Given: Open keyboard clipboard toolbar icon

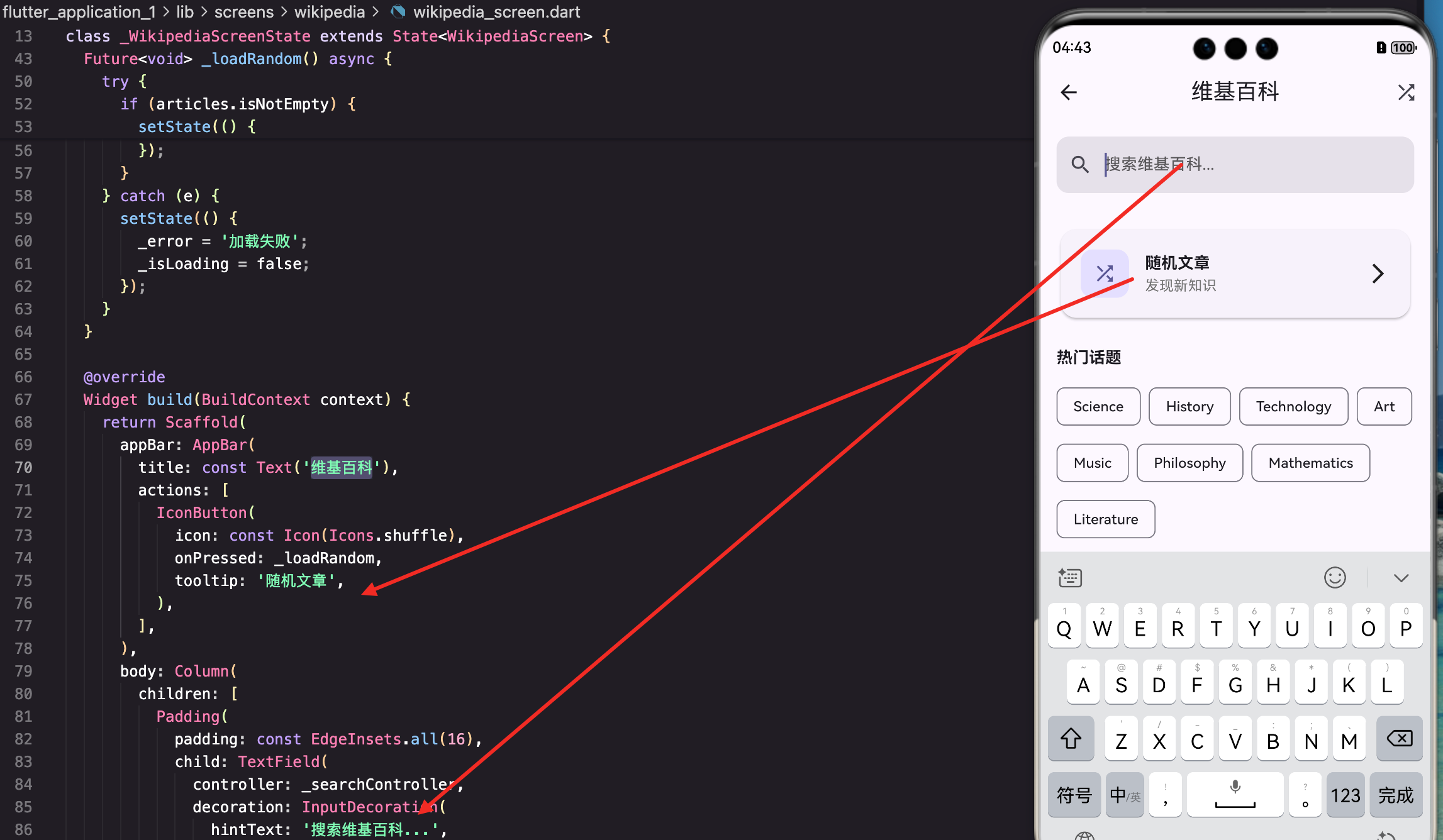Looking at the screenshot, I should [x=1069, y=577].
